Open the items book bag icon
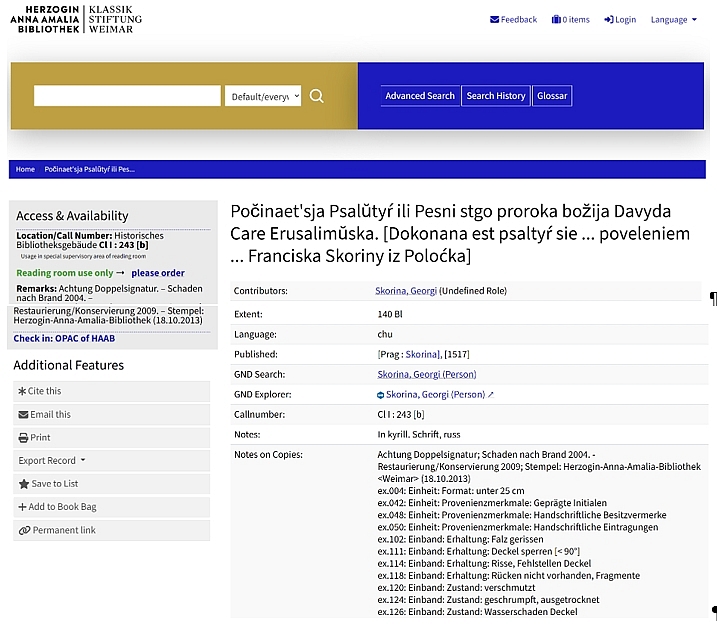The width and height of the screenshot is (717, 626). click(556, 19)
